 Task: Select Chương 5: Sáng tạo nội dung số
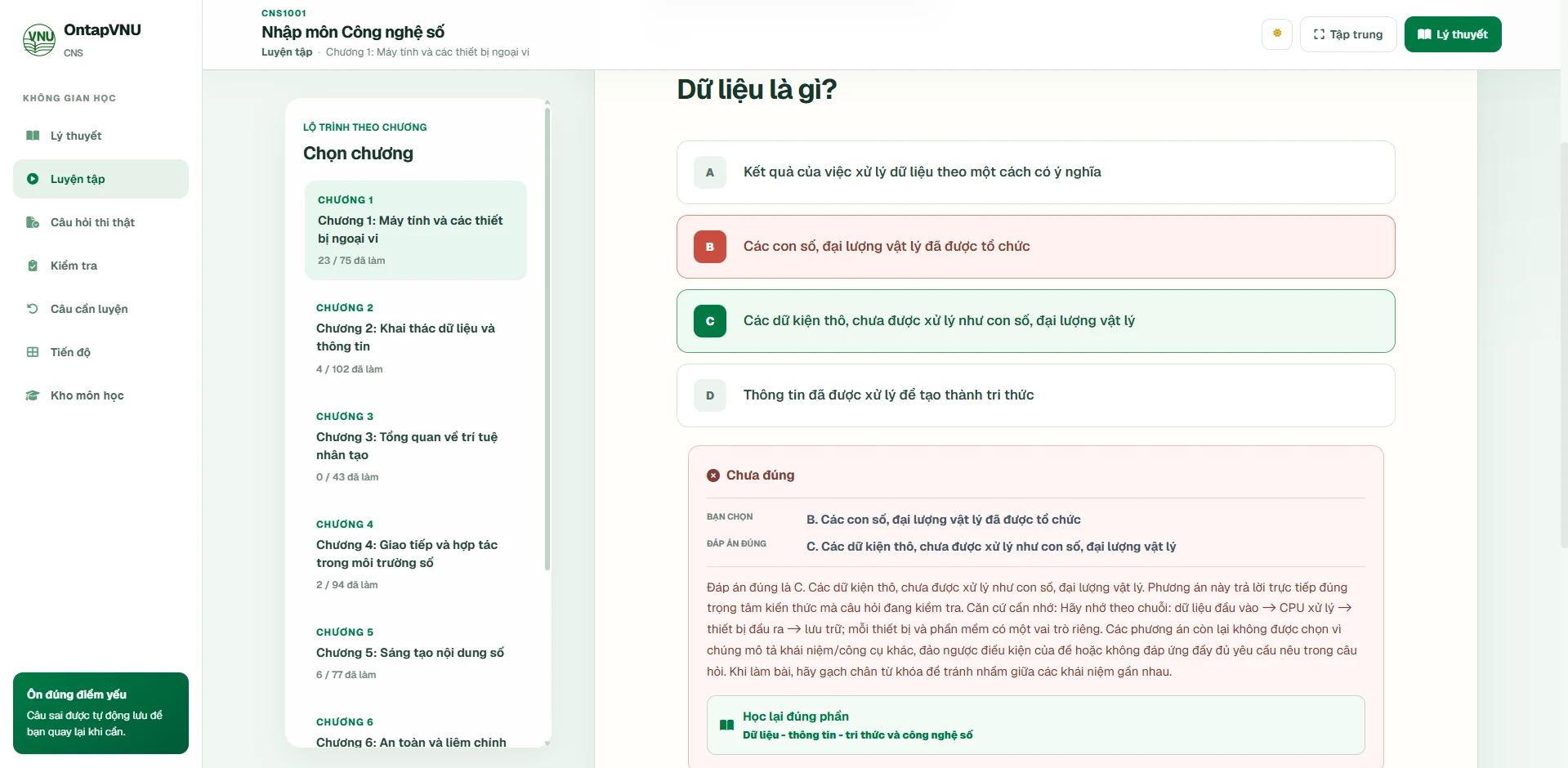(415, 654)
